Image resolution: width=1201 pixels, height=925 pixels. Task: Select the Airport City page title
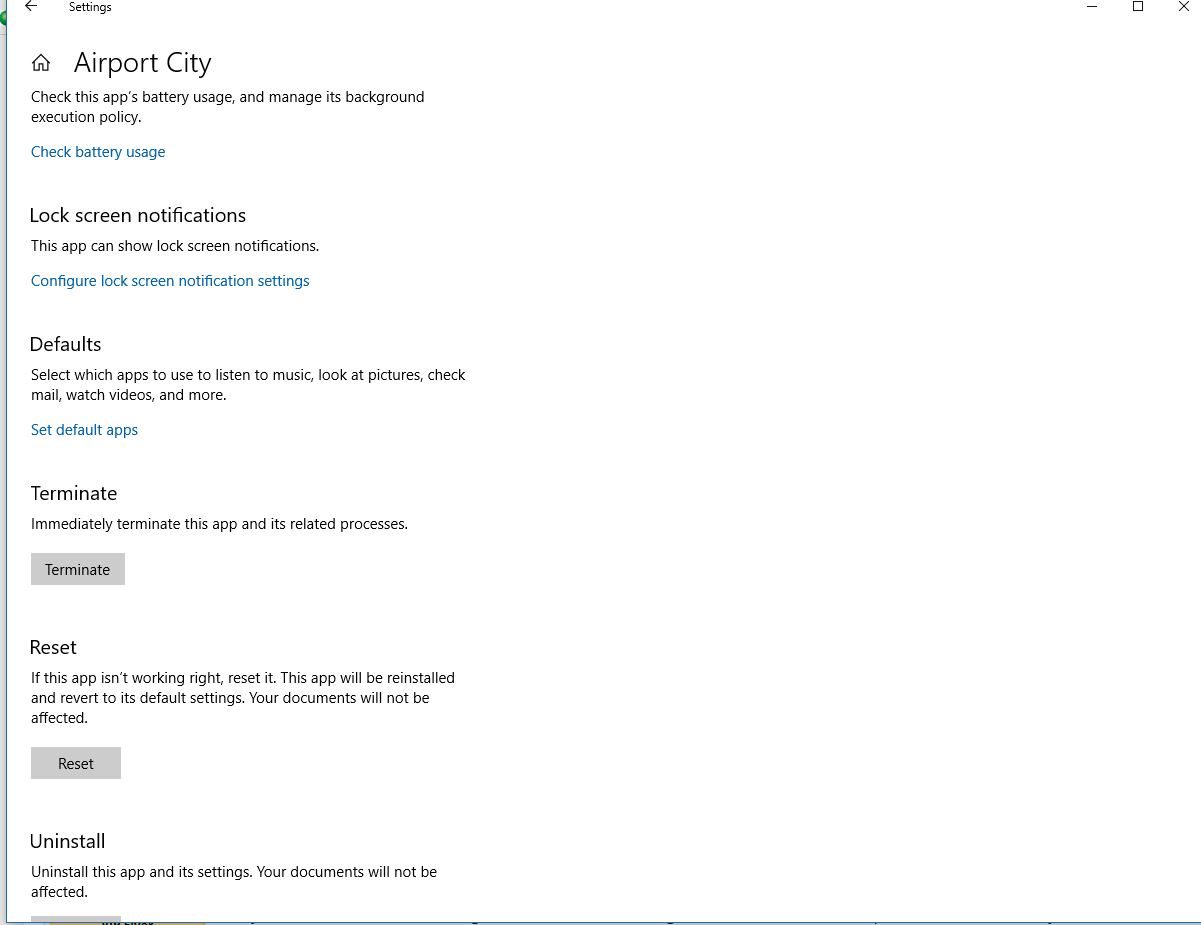(143, 63)
